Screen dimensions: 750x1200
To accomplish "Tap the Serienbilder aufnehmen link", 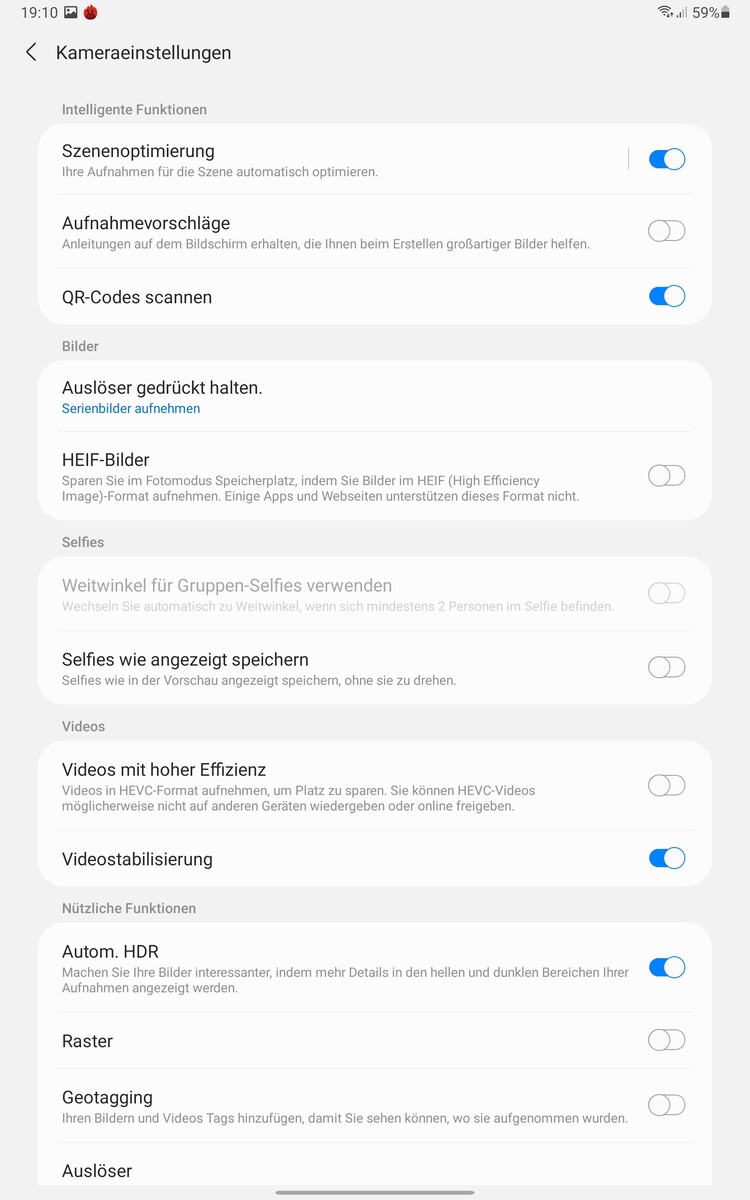I will coord(131,409).
